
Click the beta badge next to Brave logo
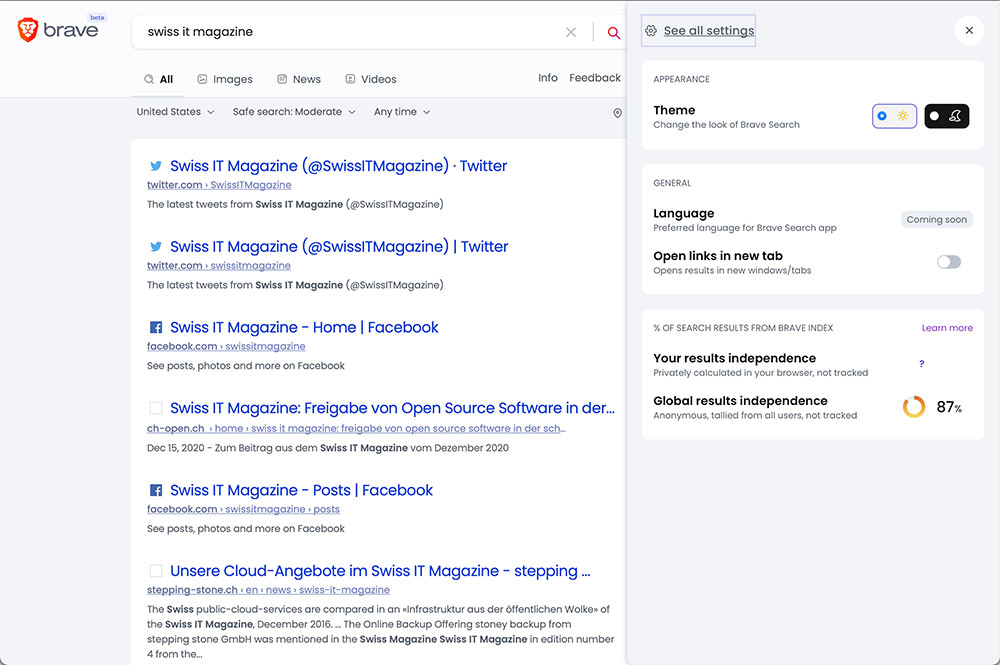point(97,17)
